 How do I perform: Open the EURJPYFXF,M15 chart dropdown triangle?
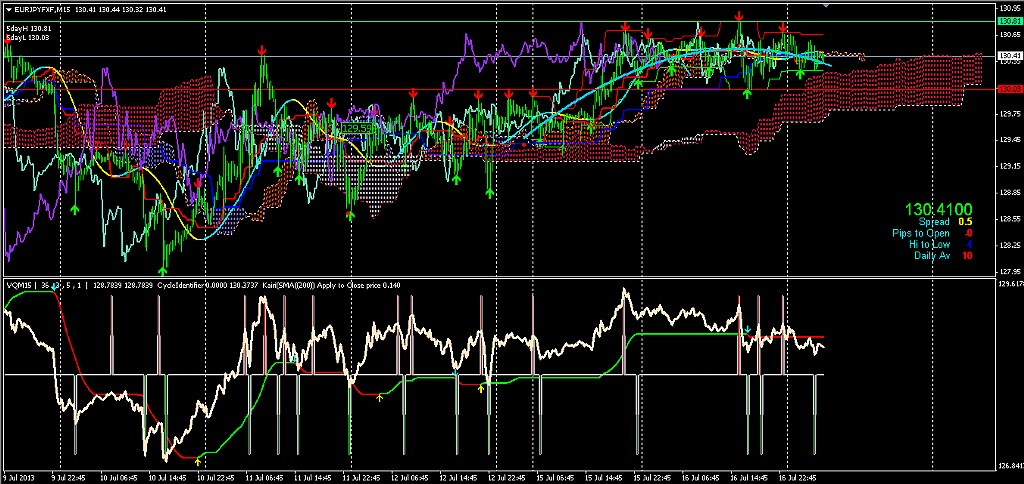(9, 10)
